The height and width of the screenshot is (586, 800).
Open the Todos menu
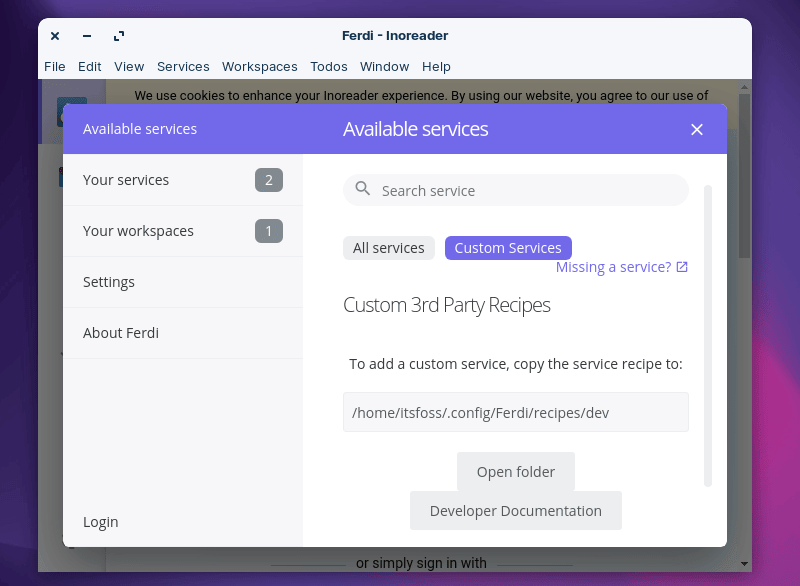pos(328,67)
